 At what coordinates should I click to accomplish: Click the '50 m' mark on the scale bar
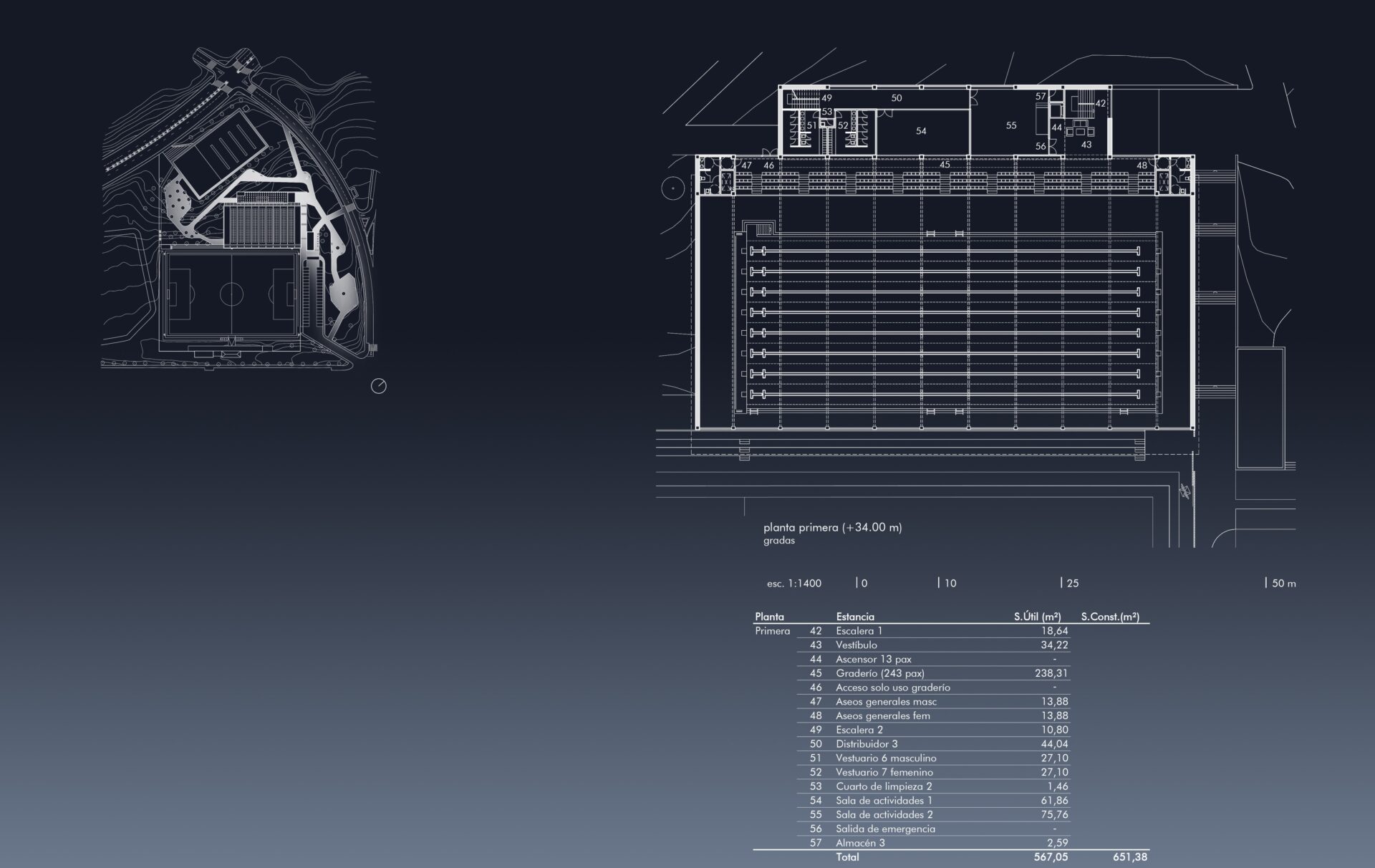tap(1281, 583)
